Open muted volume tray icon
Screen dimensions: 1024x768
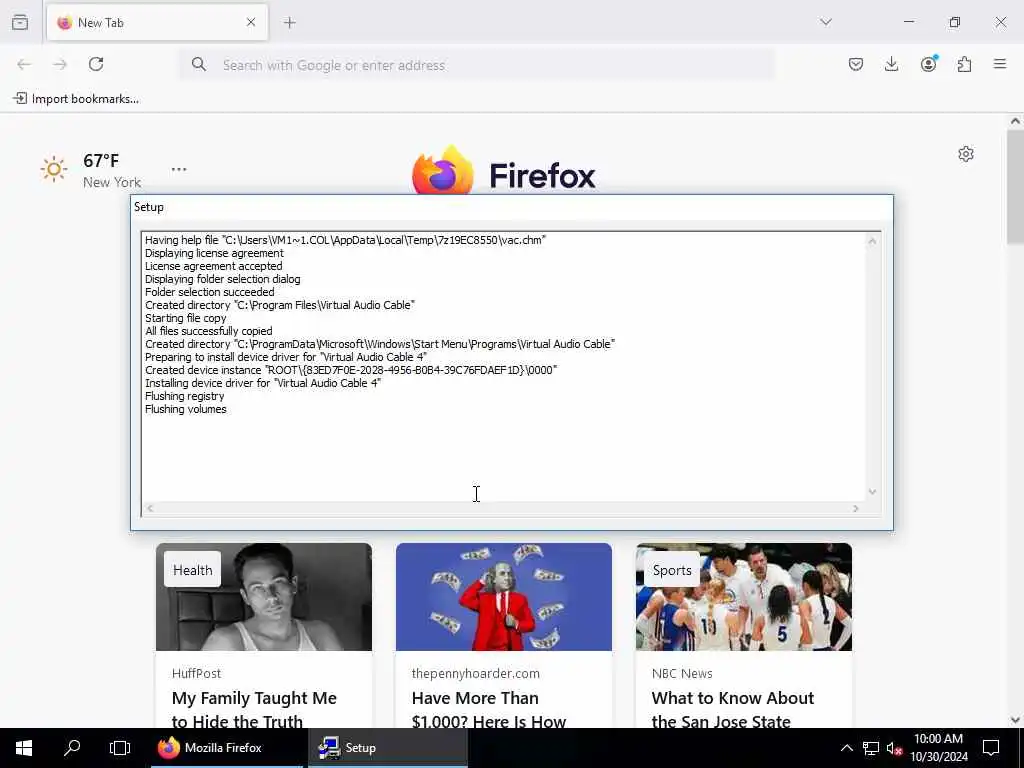(x=894, y=748)
